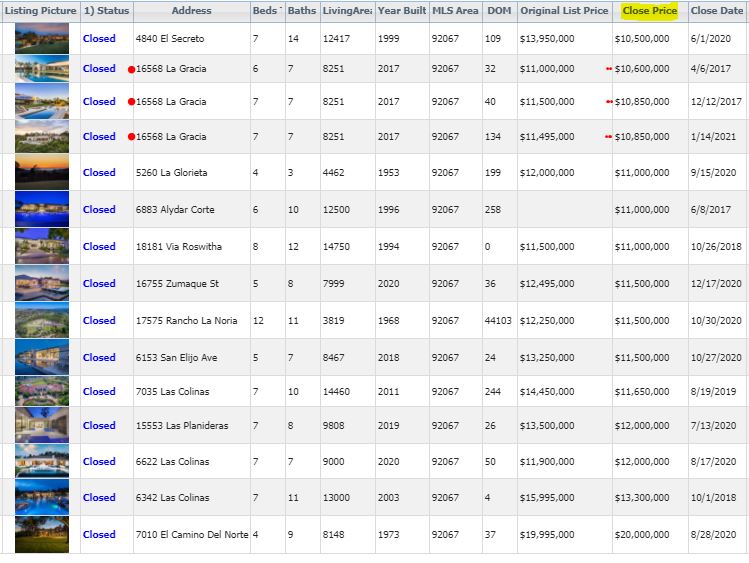Select close price $20,000,000

(642, 535)
